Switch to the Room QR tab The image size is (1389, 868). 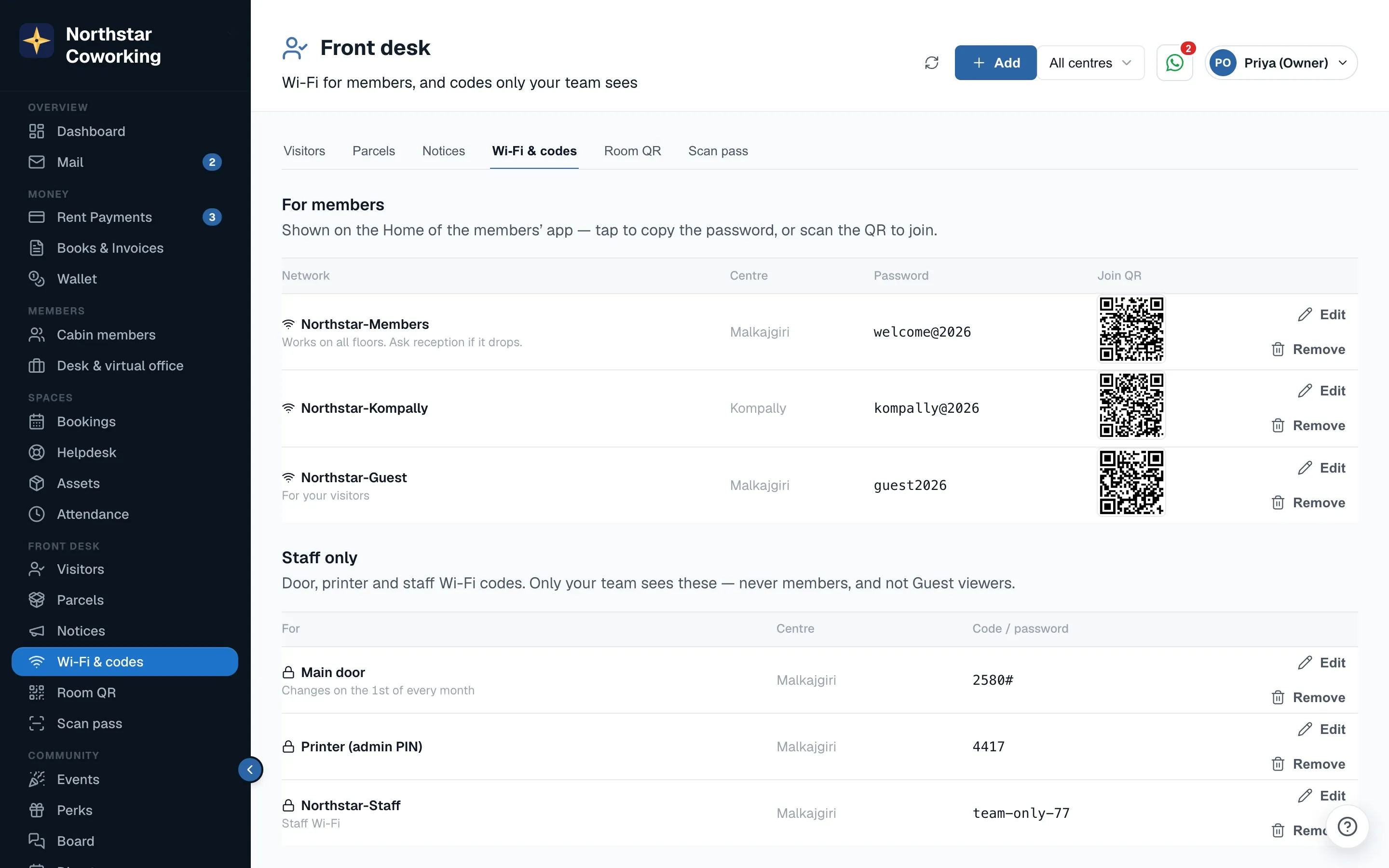click(632, 151)
